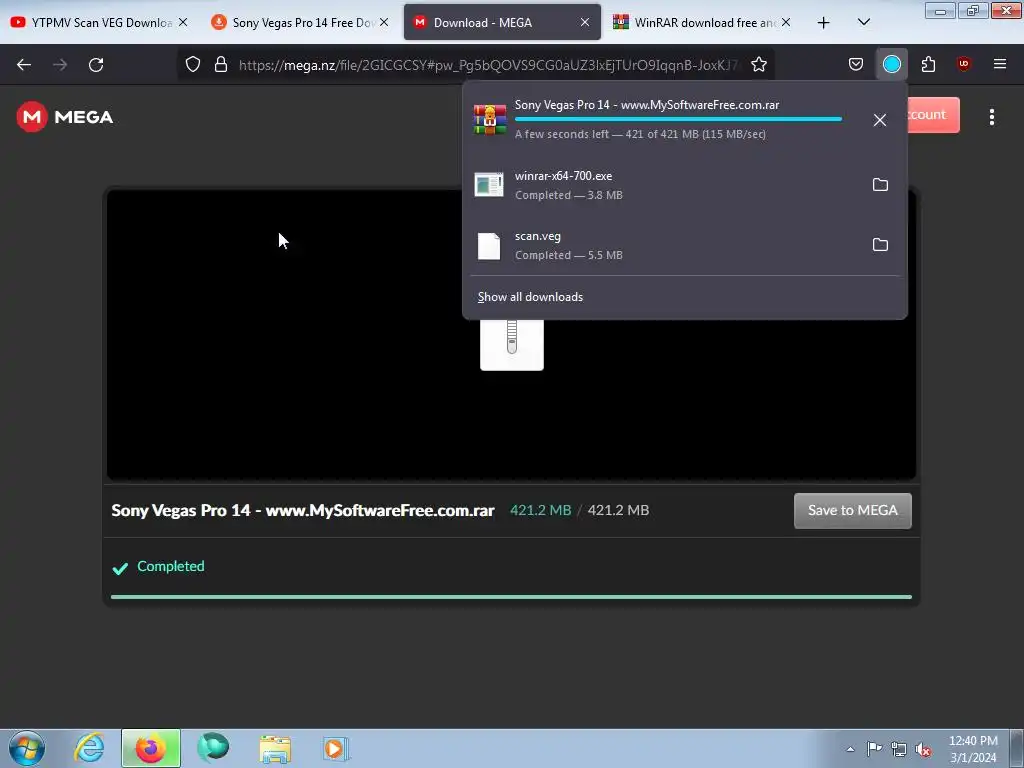Toggle the Firefox downloads panel button
Image resolution: width=1024 pixels, height=768 pixels.
[891, 64]
